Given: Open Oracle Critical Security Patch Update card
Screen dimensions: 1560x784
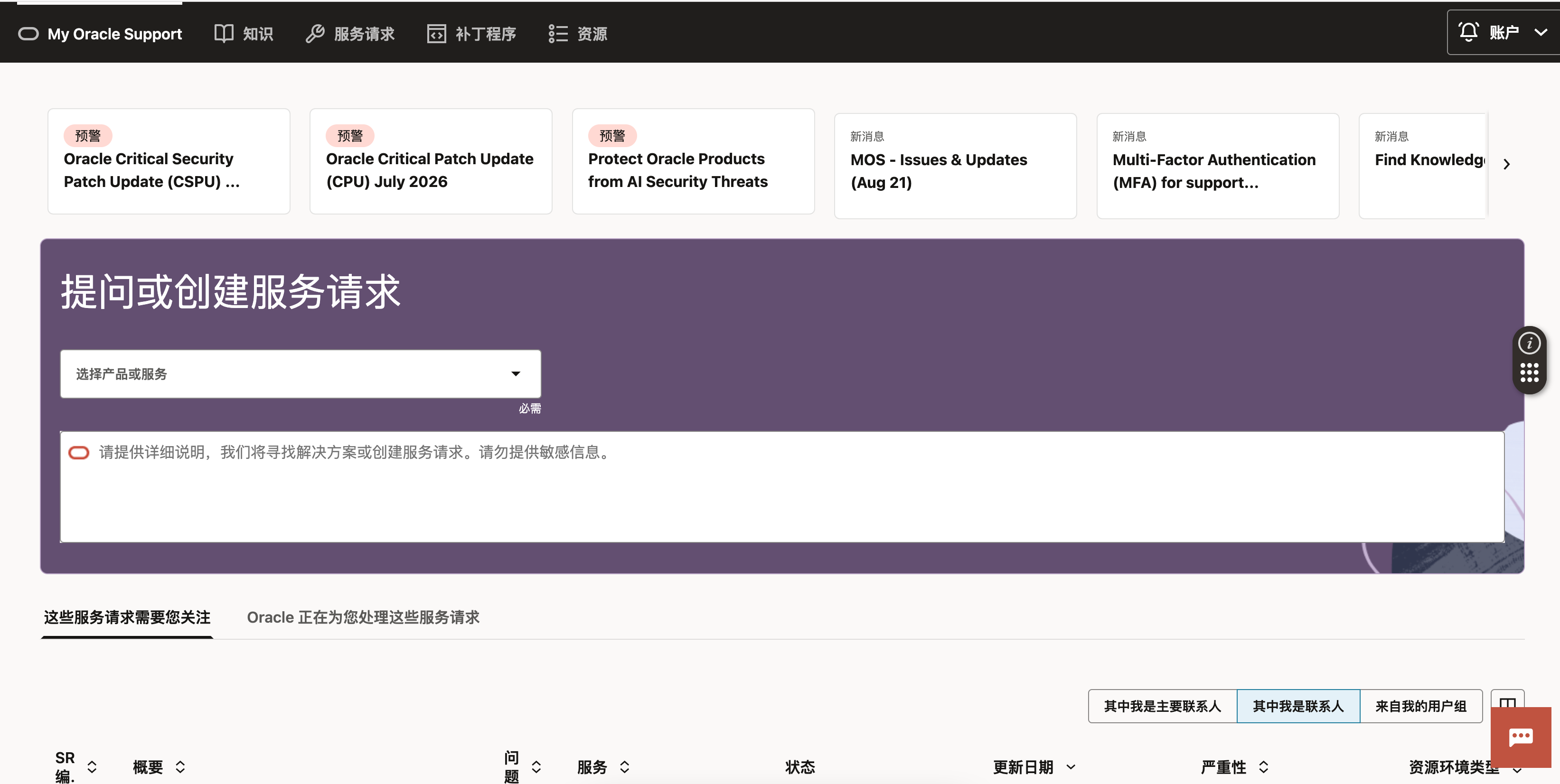Looking at the screenshot, I should point(169,161).
